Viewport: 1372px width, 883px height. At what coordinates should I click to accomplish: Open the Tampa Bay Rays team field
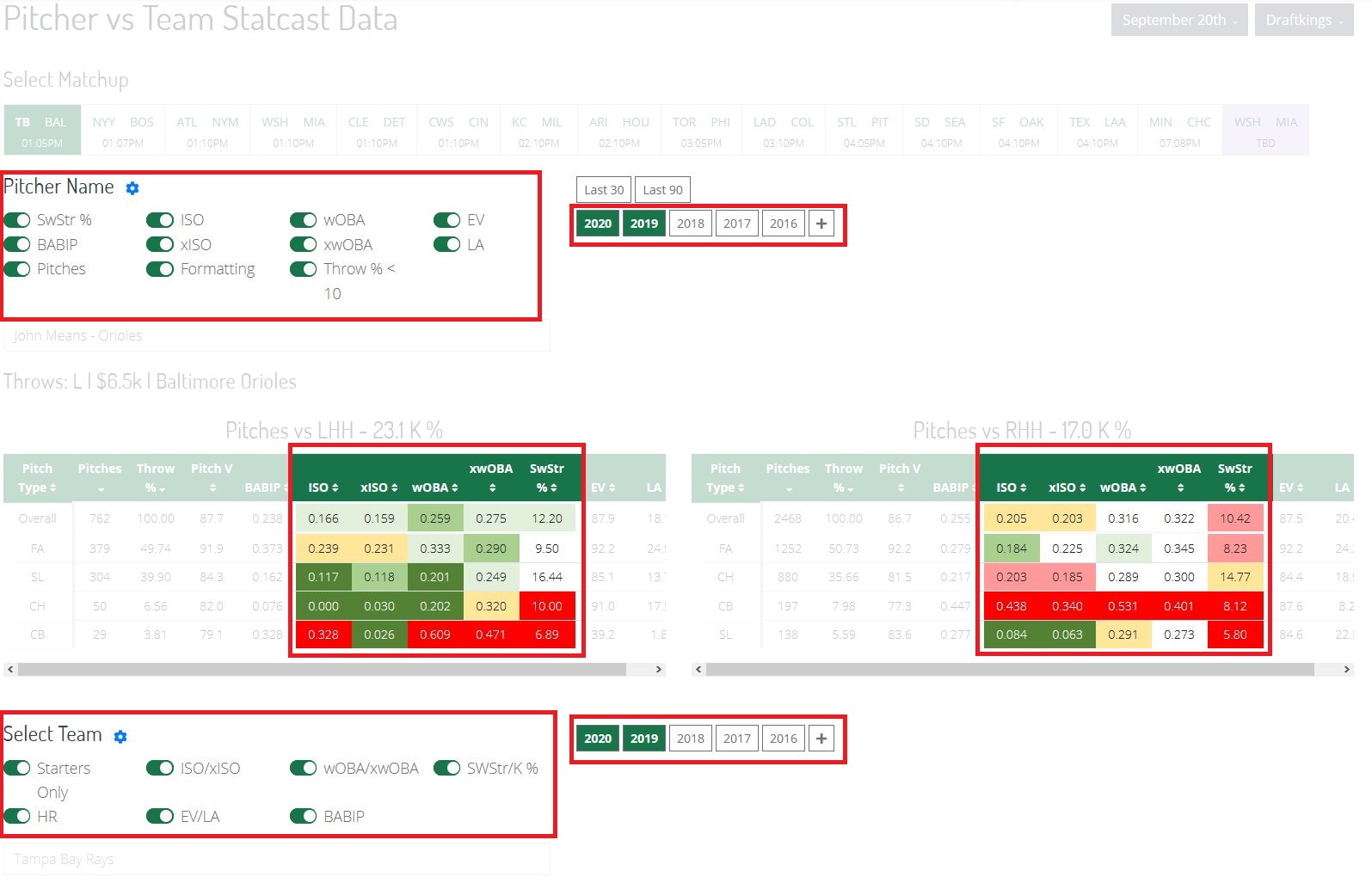(275, 859)
